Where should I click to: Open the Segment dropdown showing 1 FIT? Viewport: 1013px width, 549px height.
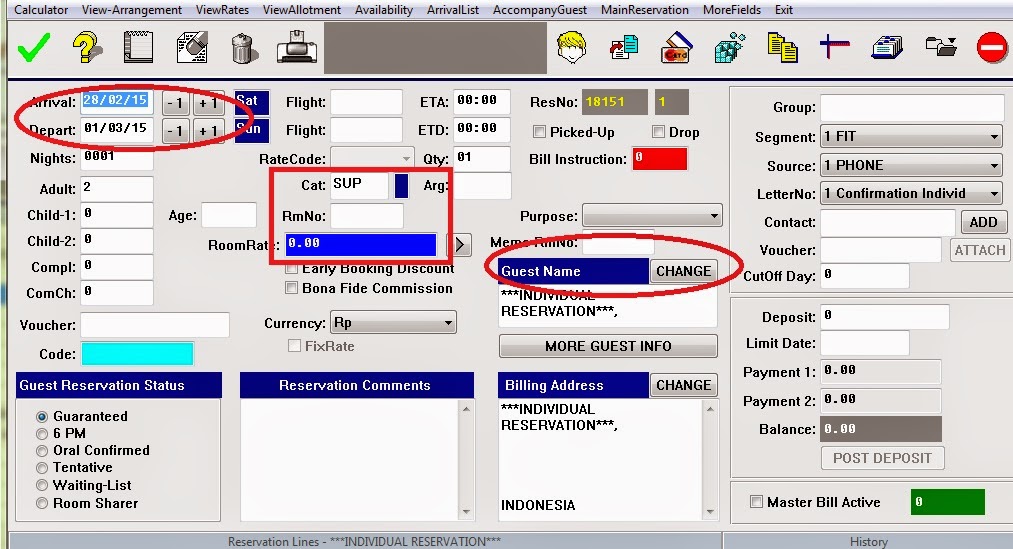point(912,136)
